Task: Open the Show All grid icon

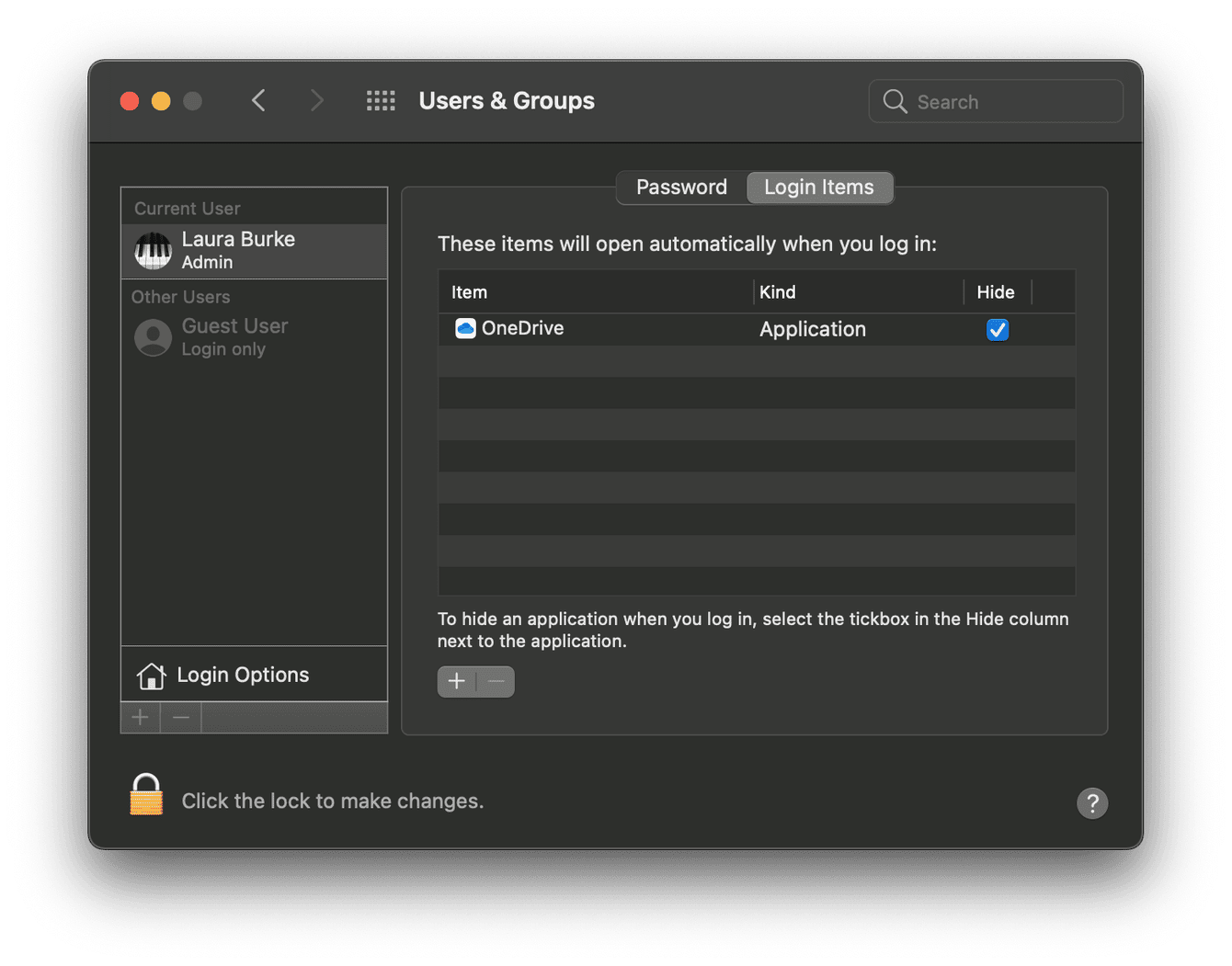Action: 381,100
